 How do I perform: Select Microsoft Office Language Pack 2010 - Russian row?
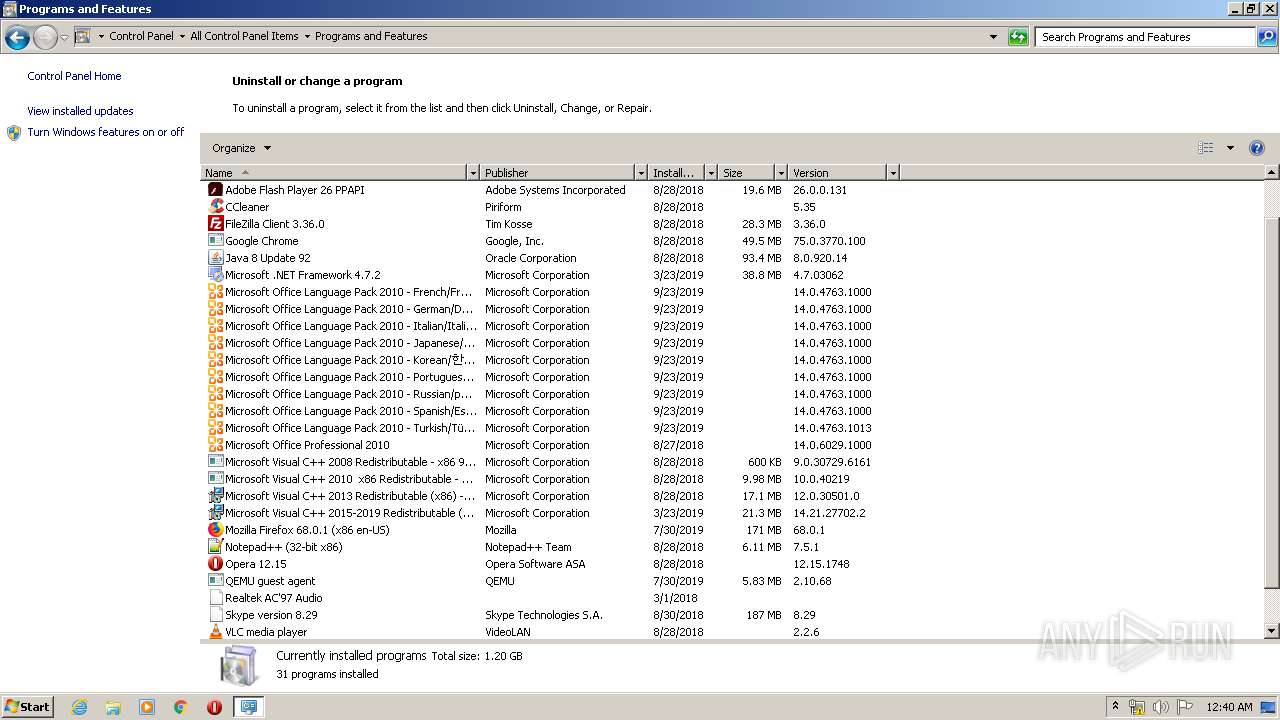pyautogui.click(x=550, y=394)
